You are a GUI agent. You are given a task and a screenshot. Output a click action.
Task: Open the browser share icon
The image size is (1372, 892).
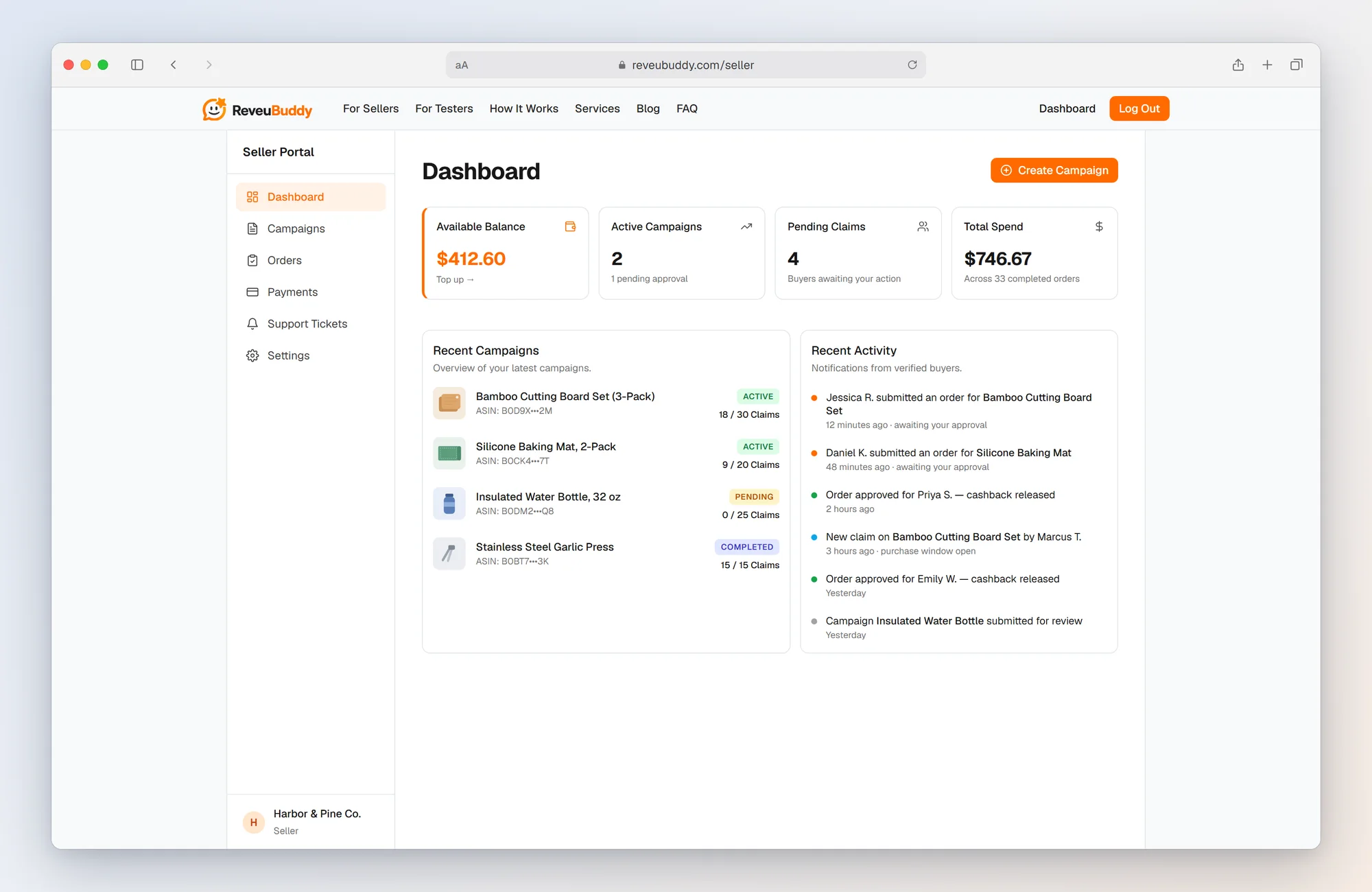[x=1238, y=64]
